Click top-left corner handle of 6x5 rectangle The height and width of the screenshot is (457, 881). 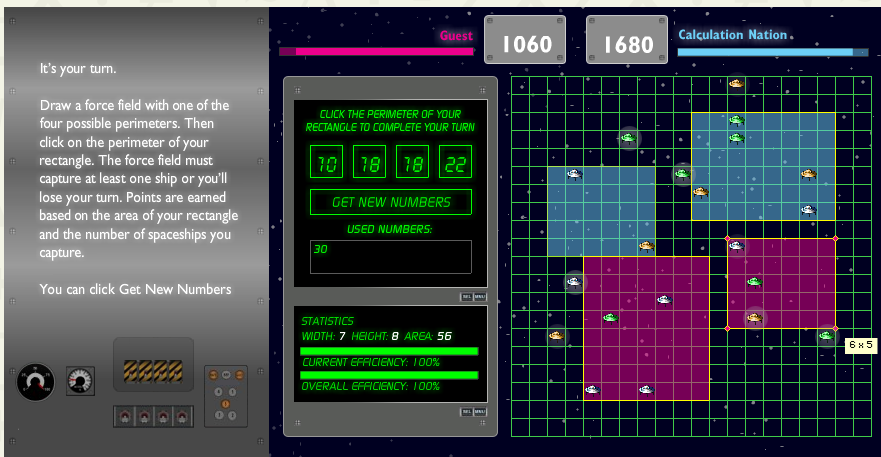(728, 239)
